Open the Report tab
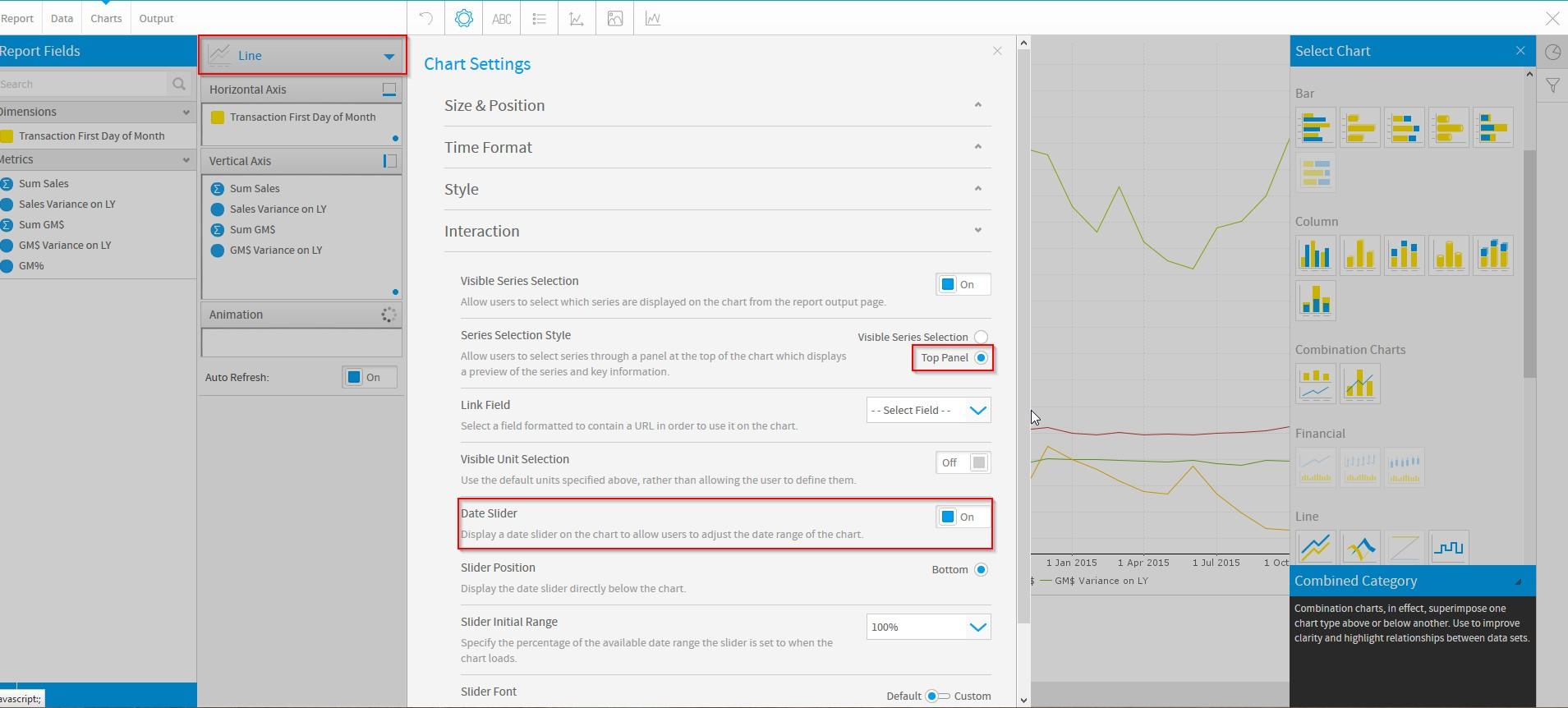This screenshot has width=1568, height=708. [x=16, y=18]
